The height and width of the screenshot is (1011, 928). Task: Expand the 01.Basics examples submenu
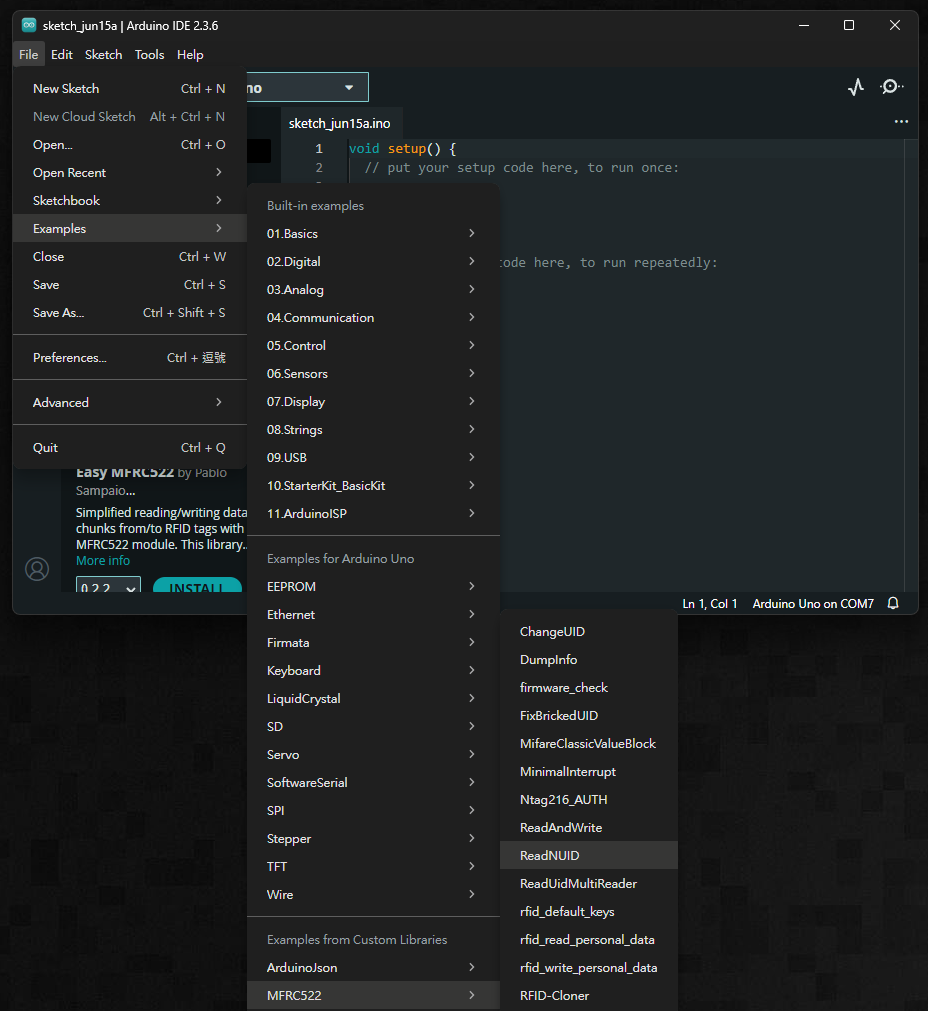click(372, 234)
